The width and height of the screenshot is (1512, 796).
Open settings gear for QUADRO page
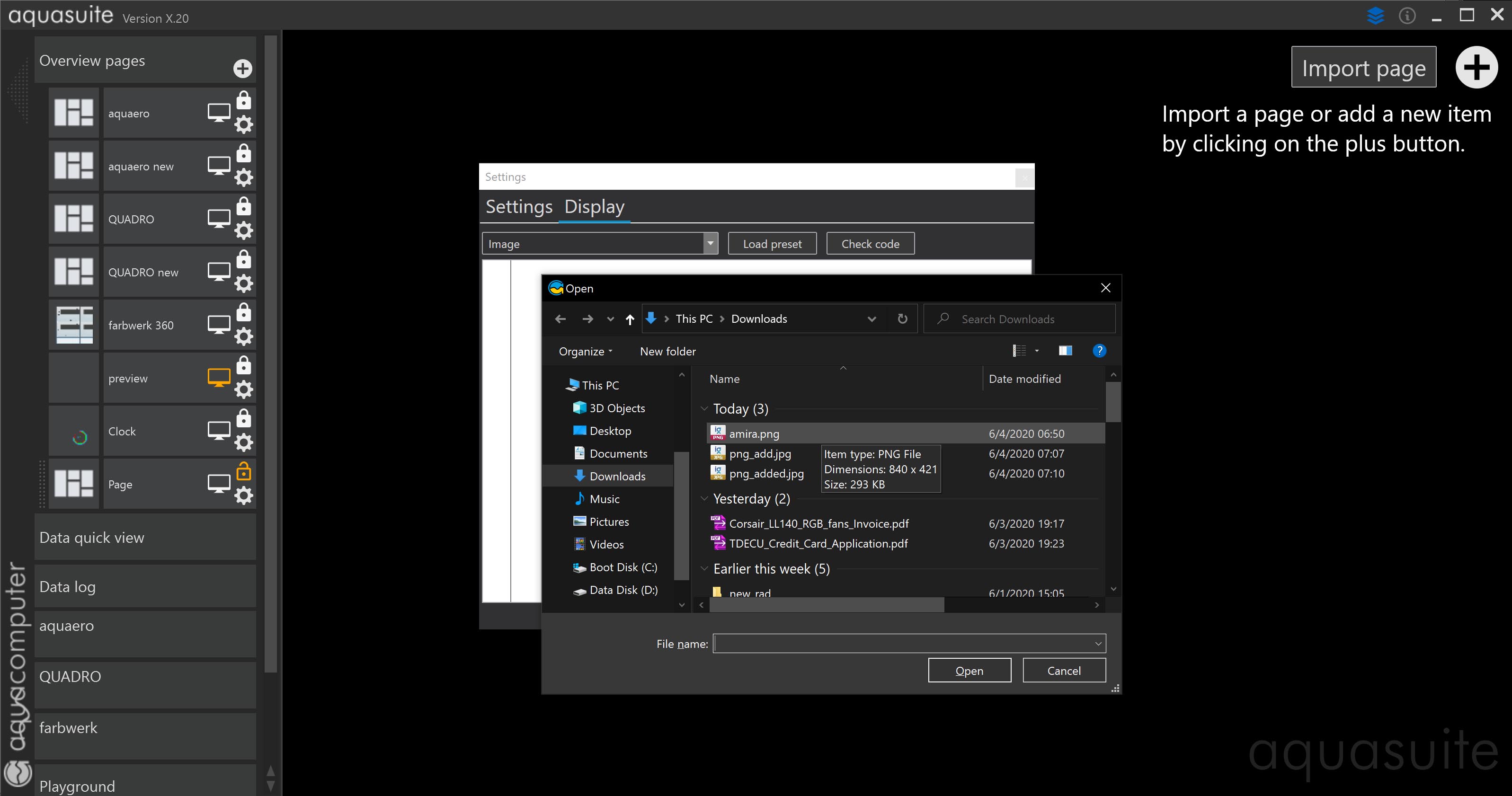tap(244, 230)
